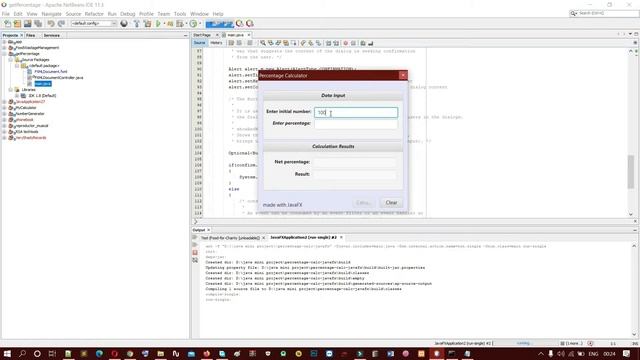The image size is (640, 360).
Task: Click the running task progress bar
Action: tap(526, 343)
